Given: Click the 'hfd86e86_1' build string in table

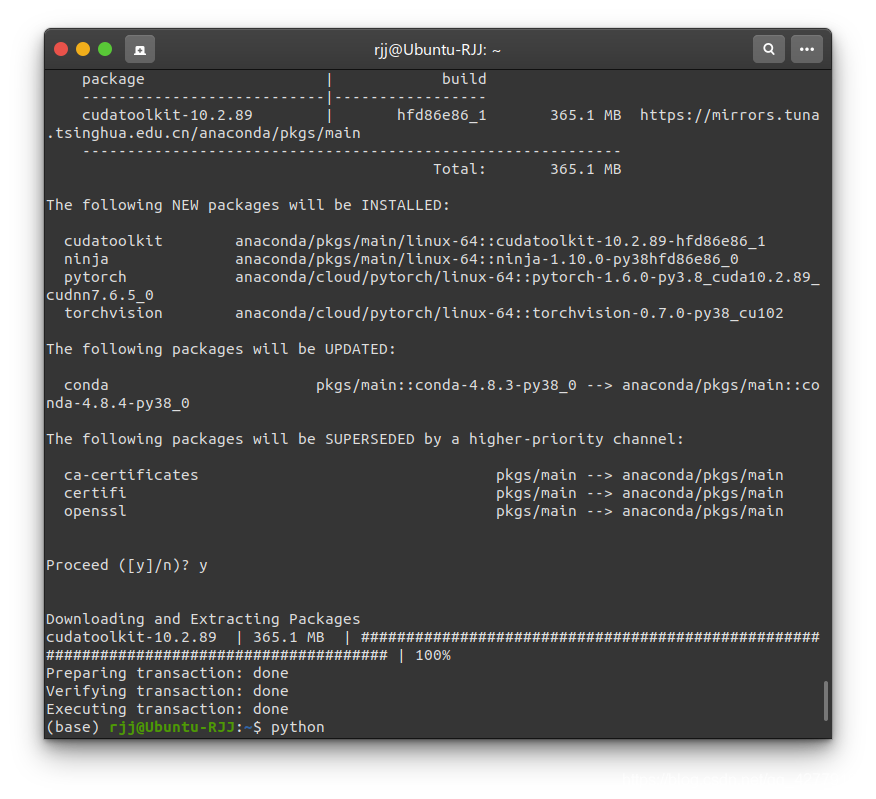Looking at the screenshot, I should pyautogui.click(x=441, y=115).
